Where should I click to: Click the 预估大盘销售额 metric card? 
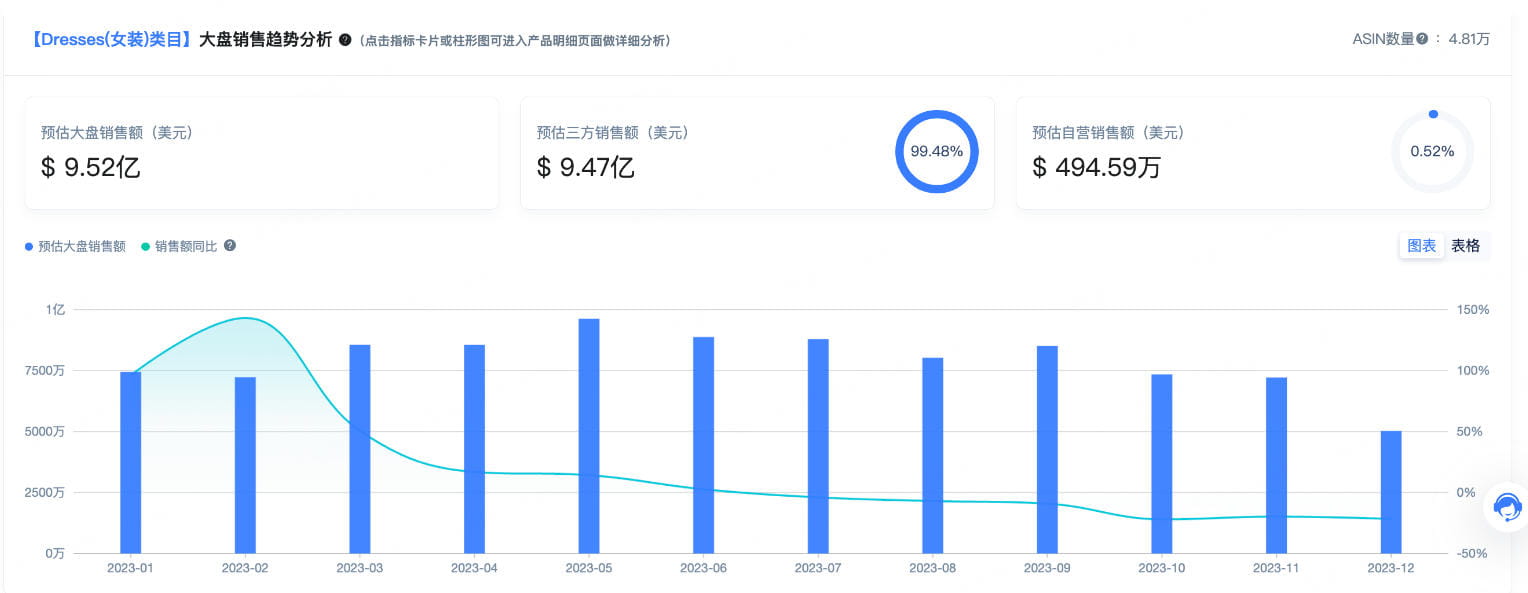point(262,152)
